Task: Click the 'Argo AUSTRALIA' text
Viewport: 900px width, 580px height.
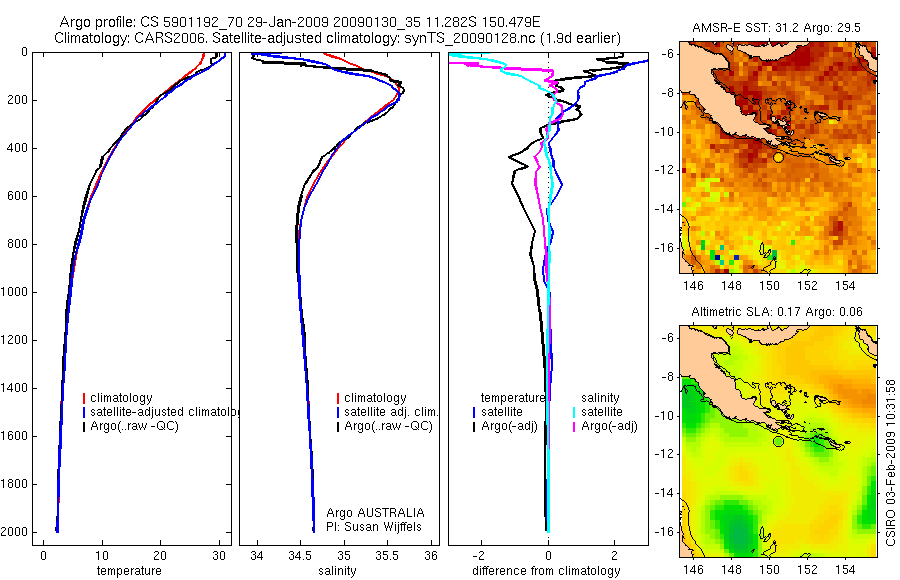Action: coord(375,513)
